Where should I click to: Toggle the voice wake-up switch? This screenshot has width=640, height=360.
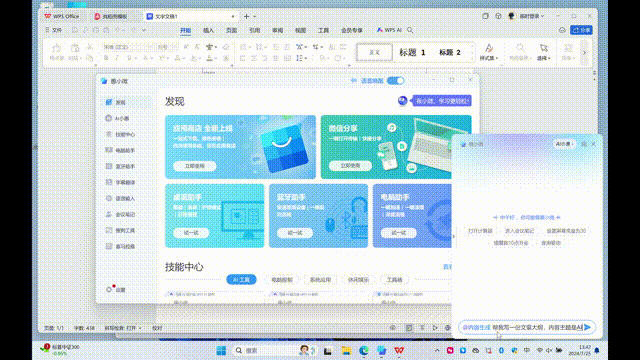coord(395,81)
